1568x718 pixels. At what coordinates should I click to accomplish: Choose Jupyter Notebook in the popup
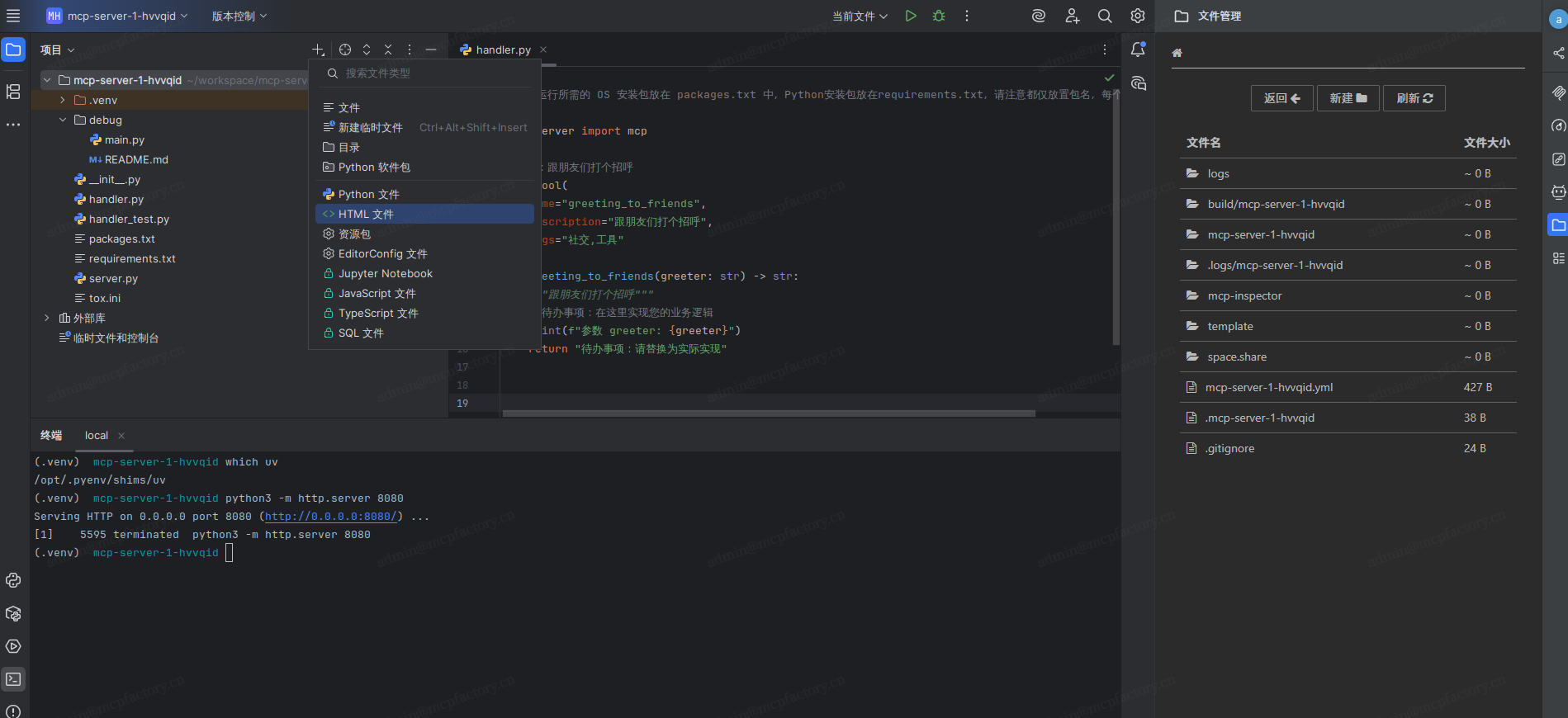pyautogui.click(x=385, y=273)
